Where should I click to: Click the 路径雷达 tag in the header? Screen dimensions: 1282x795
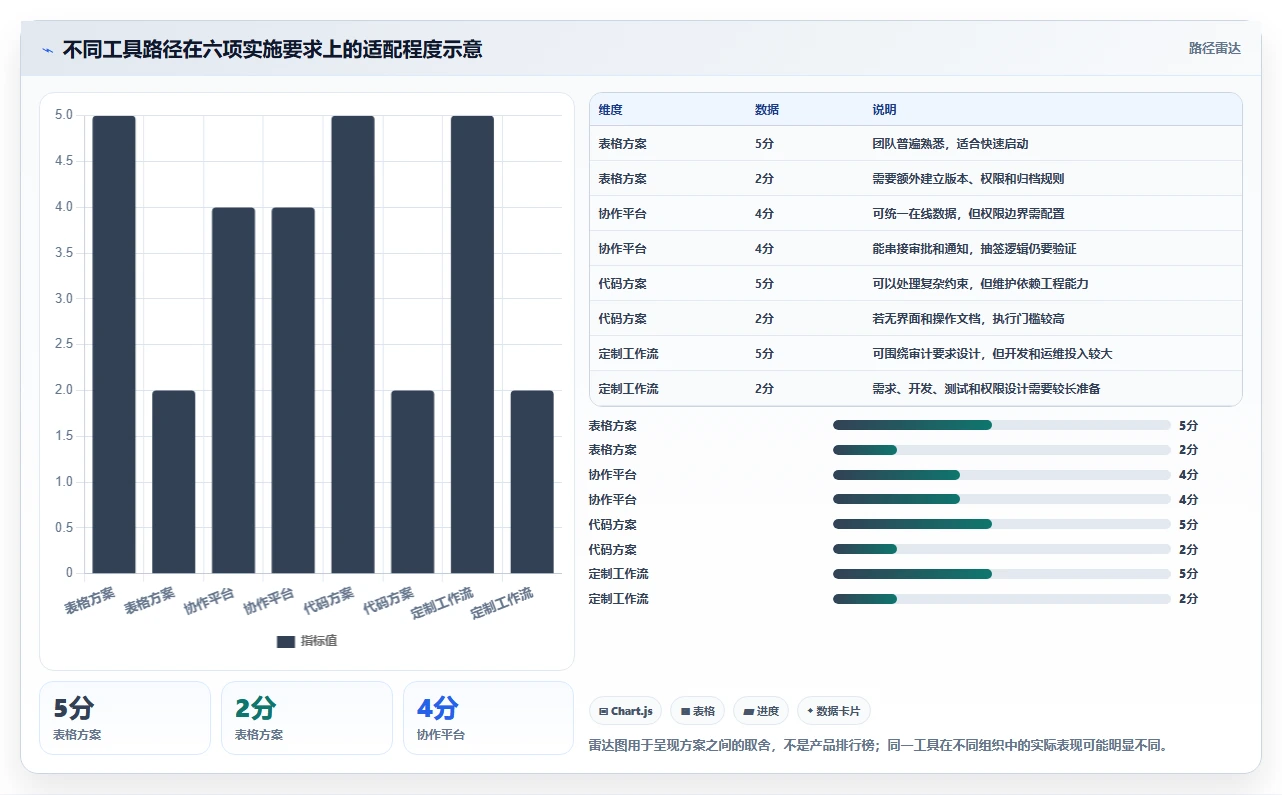point(1214,48)
